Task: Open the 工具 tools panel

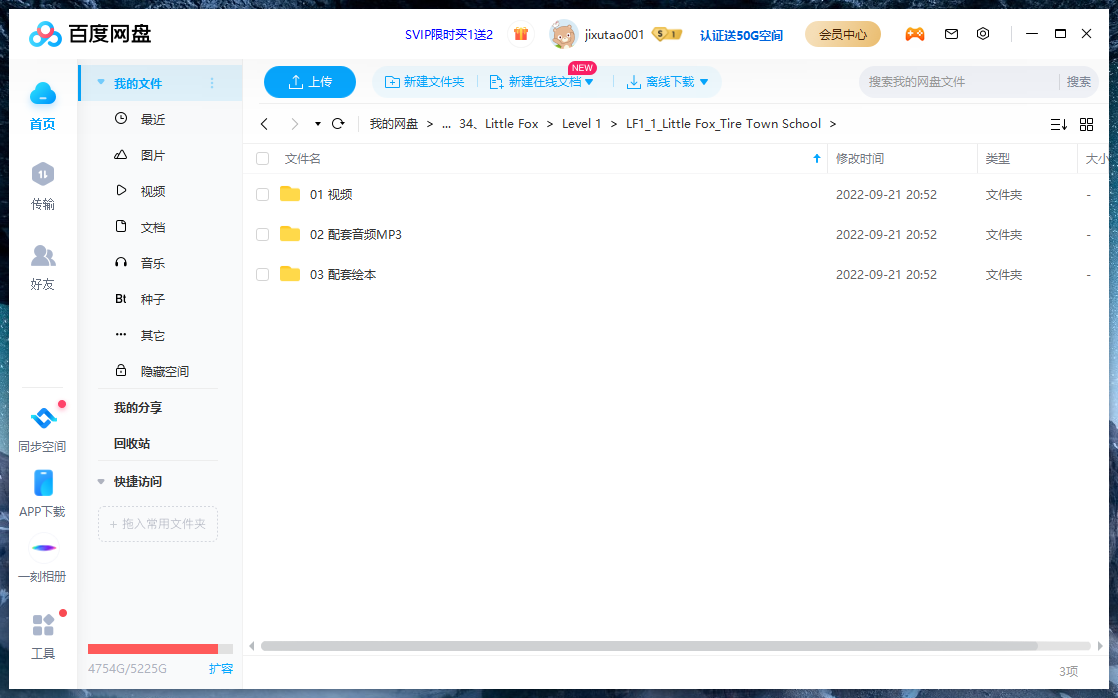Action: [42, 635]
